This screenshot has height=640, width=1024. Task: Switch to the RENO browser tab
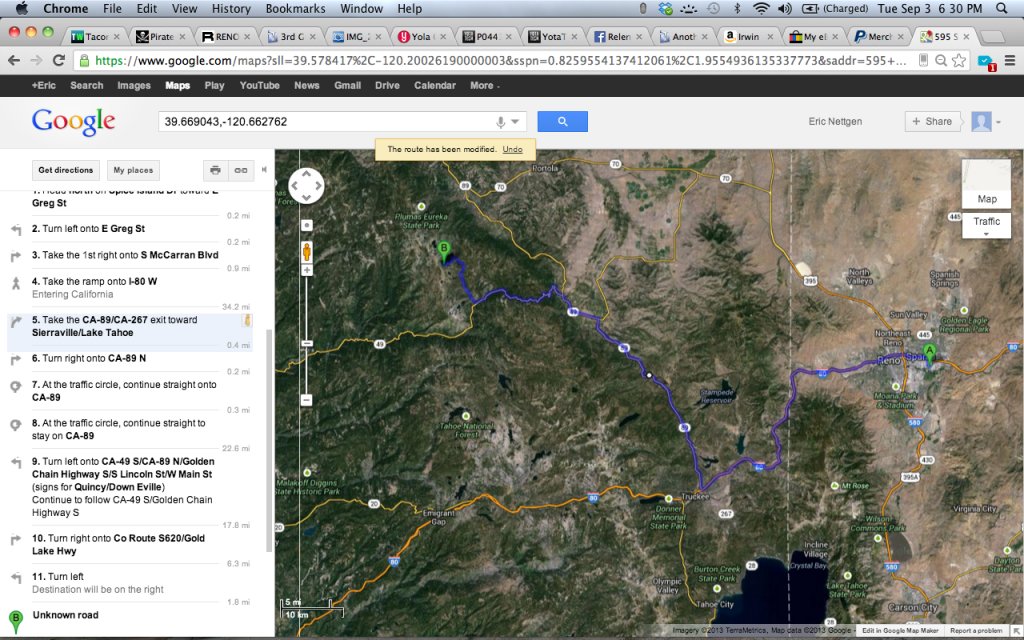coord(225,37)
